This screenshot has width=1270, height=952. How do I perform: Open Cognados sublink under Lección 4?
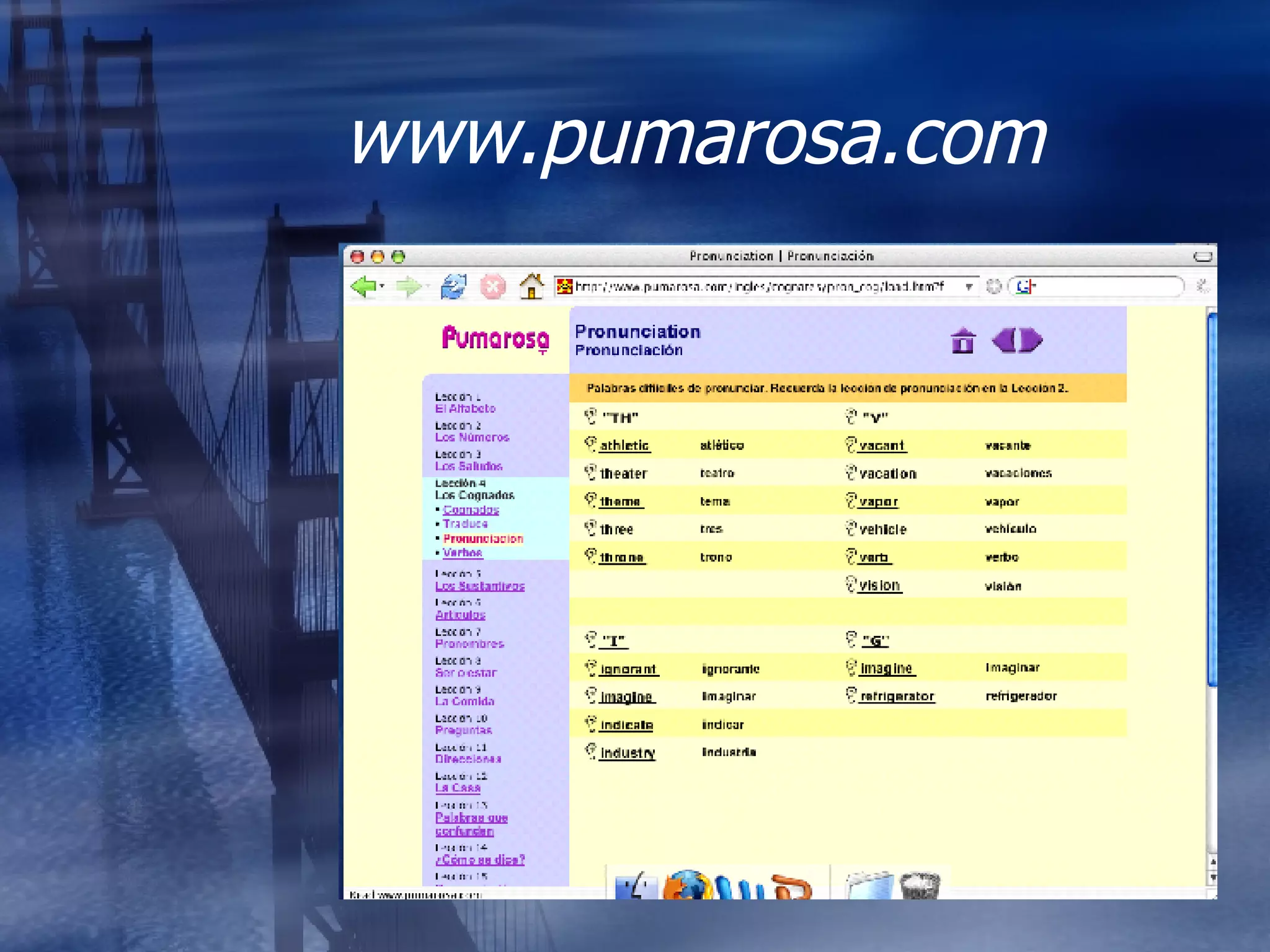click(x=471, y=509)
